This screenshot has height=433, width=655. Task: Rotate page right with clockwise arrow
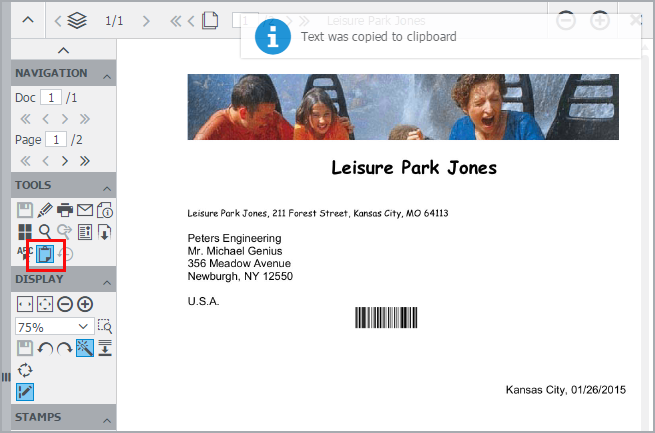(x=65, y=348)
